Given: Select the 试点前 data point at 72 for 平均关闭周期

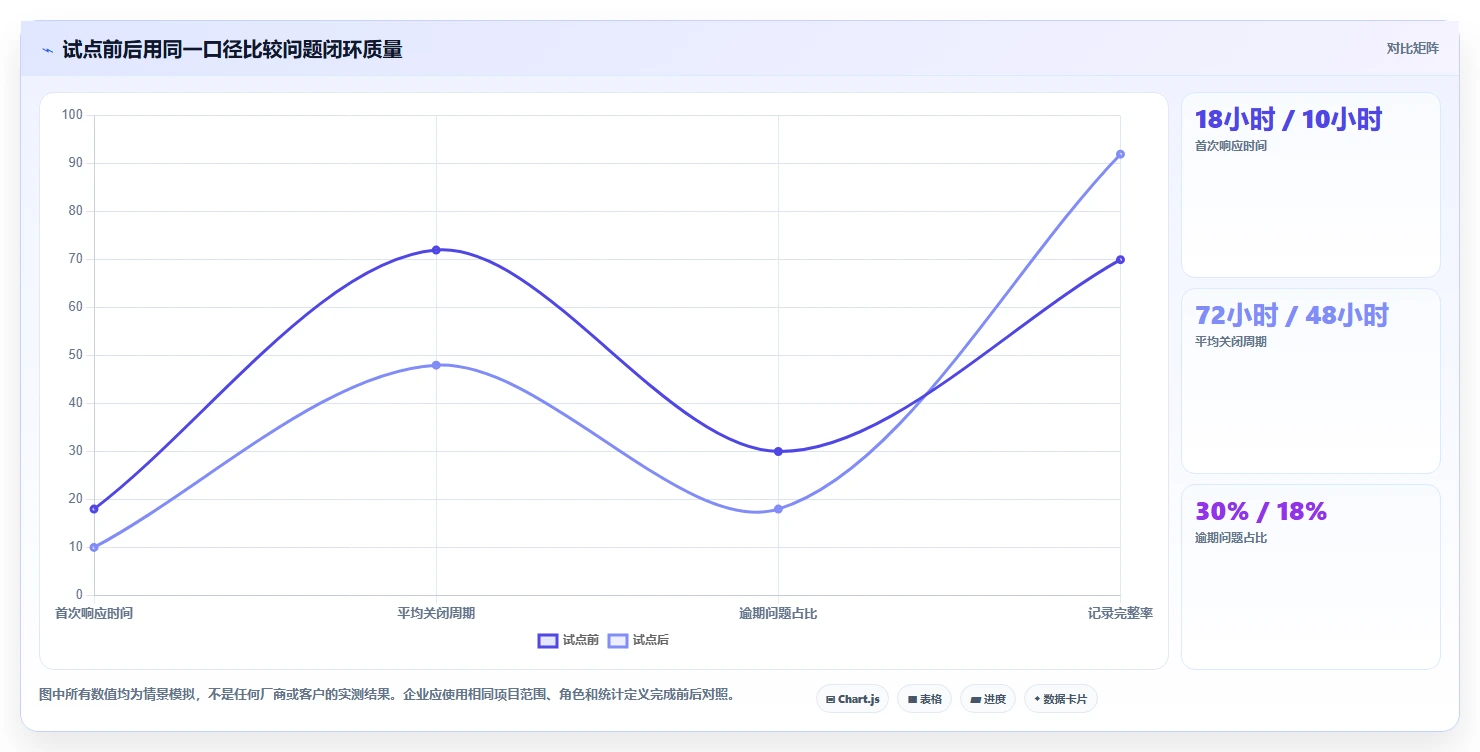Looking at the screenshot, I should click(436, 250).
